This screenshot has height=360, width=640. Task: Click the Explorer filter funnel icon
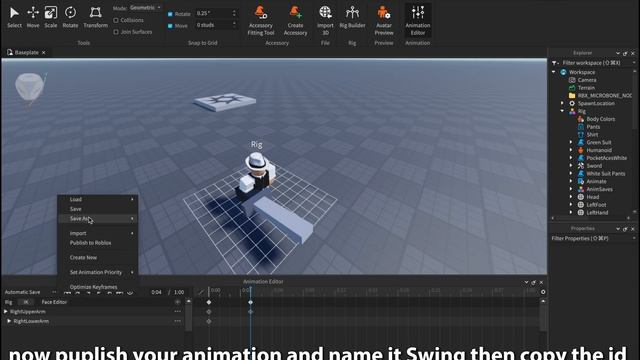click(555, 63)
